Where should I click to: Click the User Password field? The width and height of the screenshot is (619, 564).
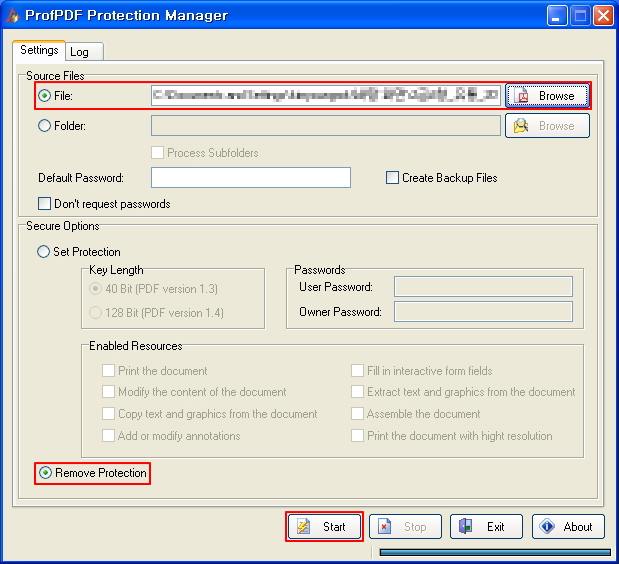click(483, 287)
